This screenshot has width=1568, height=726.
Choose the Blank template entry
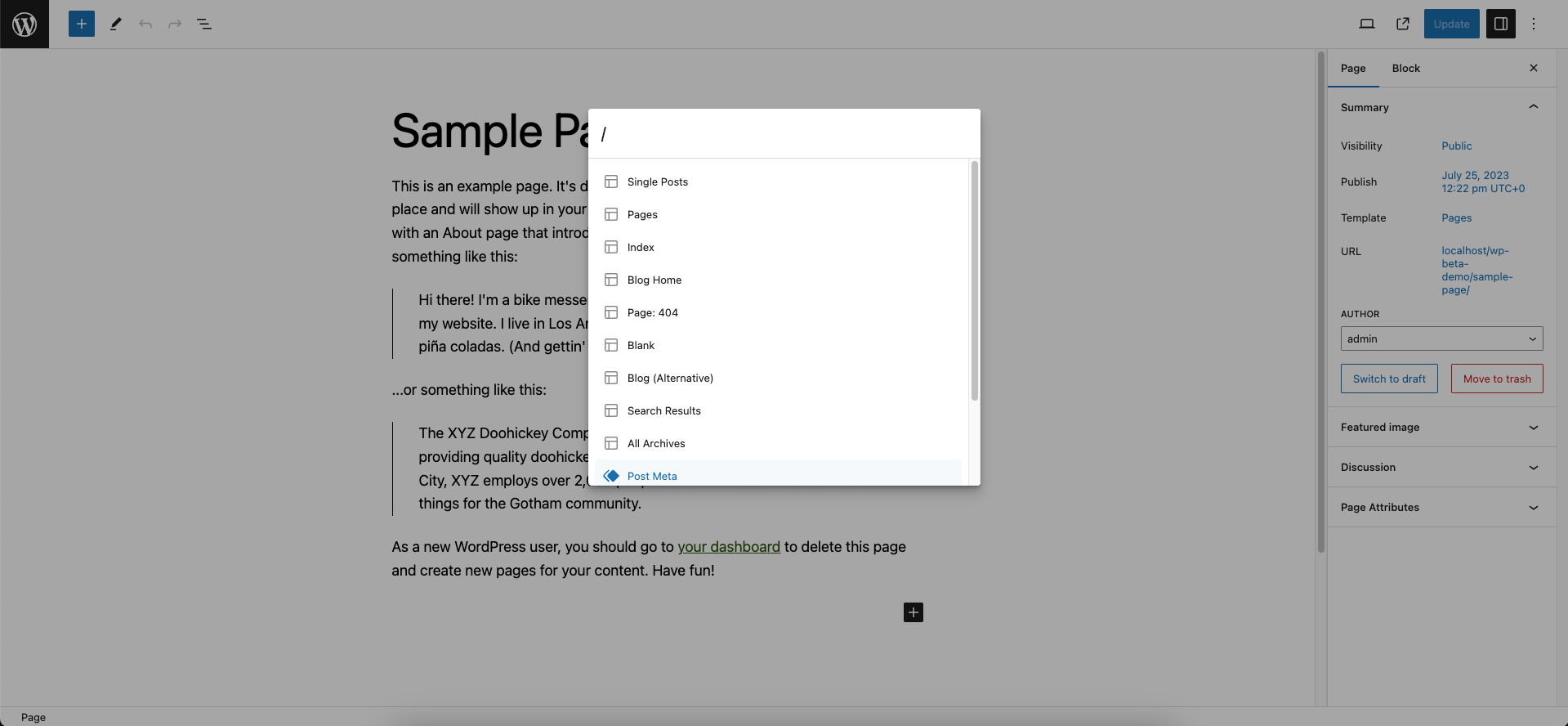tap(778, 345)
